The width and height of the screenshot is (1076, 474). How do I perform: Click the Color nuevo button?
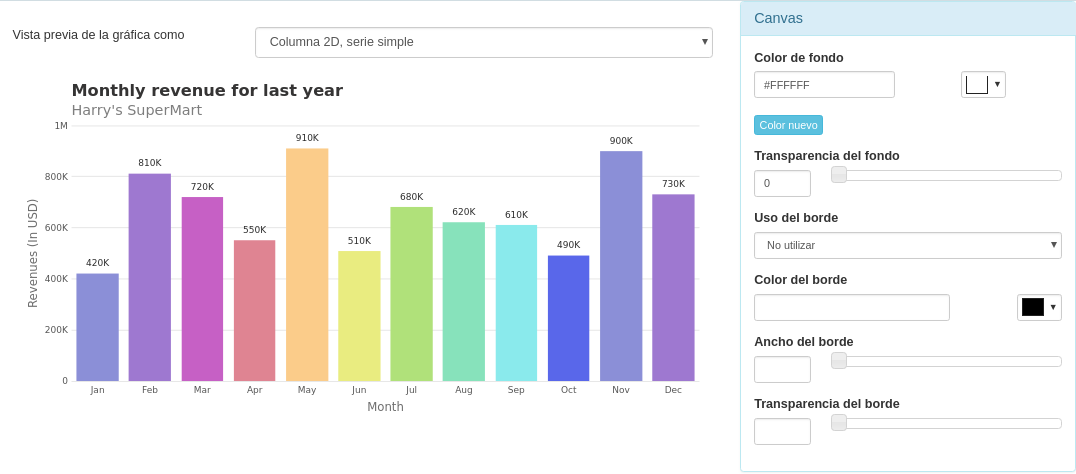(x=788, y=125)
